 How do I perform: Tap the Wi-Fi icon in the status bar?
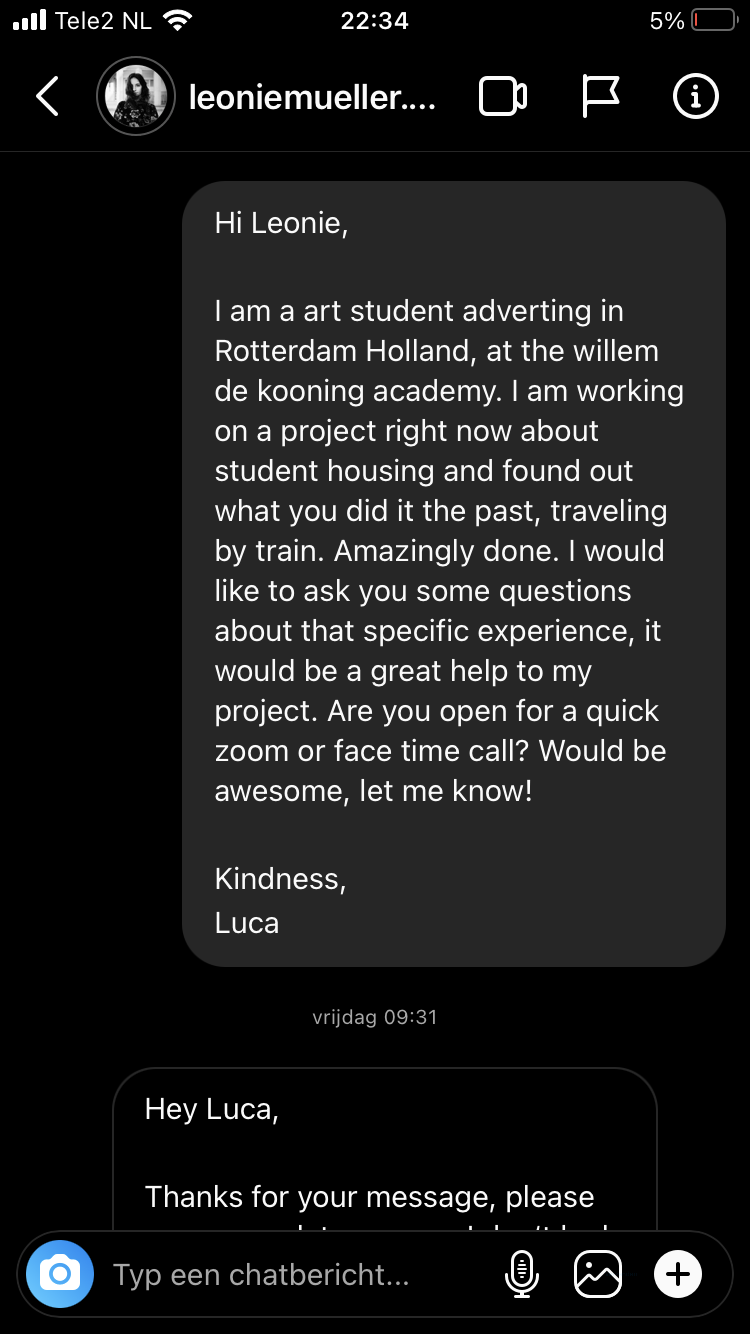click(178, 20)
